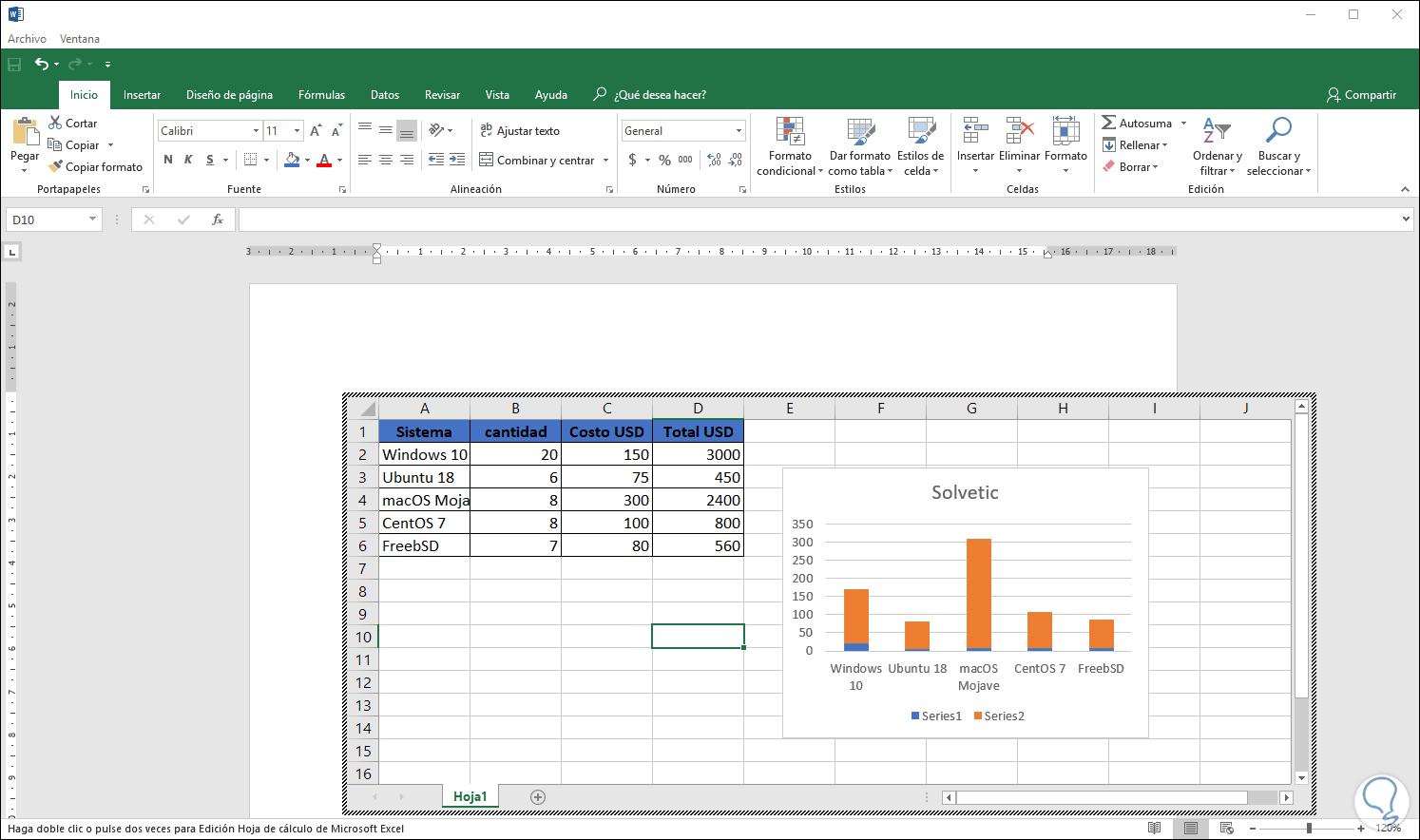Toggle align text right
1420x840 pixels.
pos(407,160)
